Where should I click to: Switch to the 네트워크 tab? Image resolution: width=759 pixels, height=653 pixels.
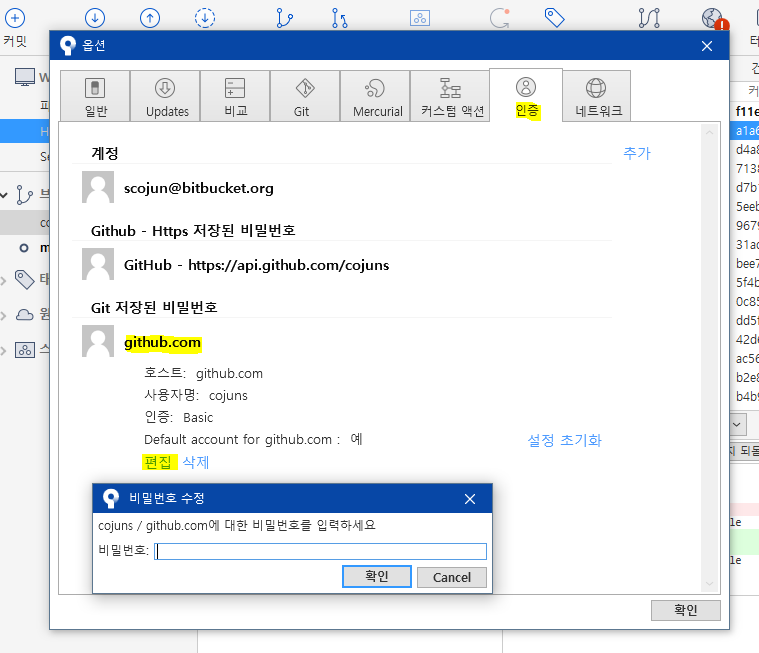tap(597, 96)
